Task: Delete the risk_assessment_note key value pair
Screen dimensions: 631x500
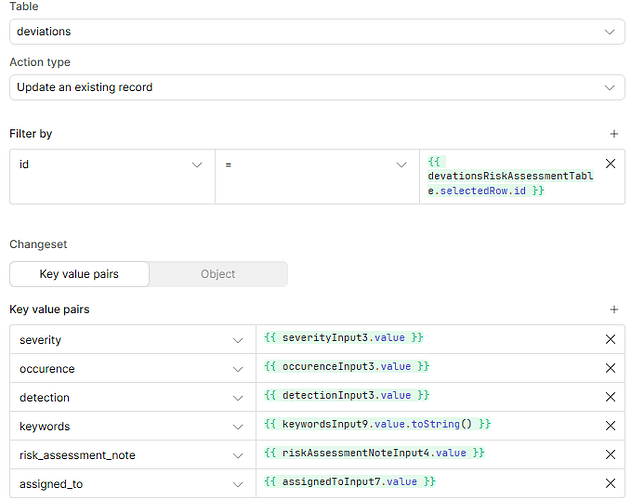Action: pyautogui.click(x=610, y=455)
